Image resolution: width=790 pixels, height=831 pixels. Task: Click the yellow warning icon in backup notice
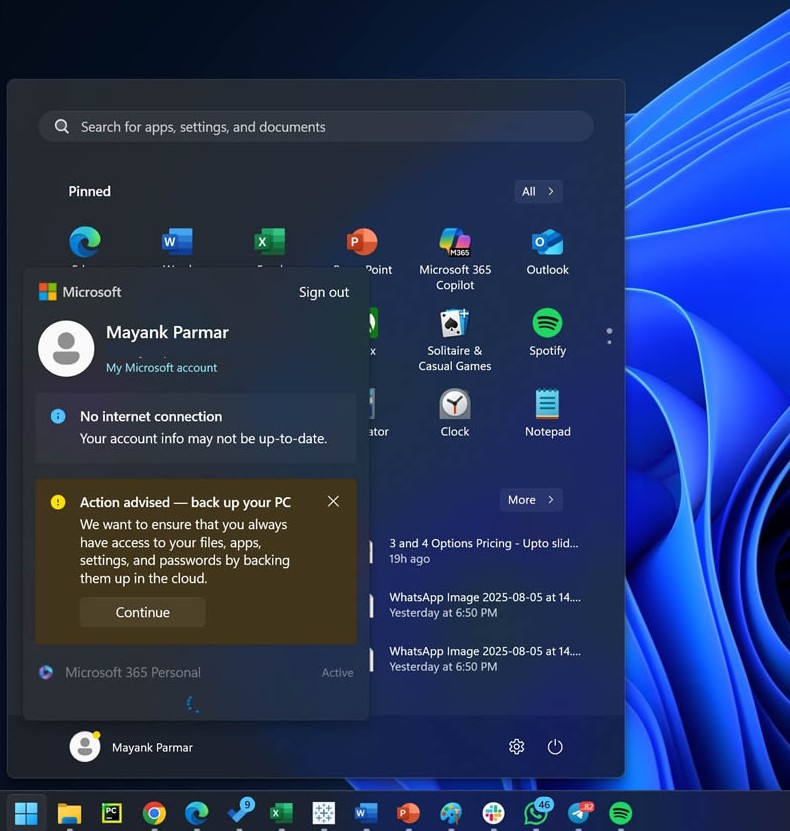click(x=58, y=502)
